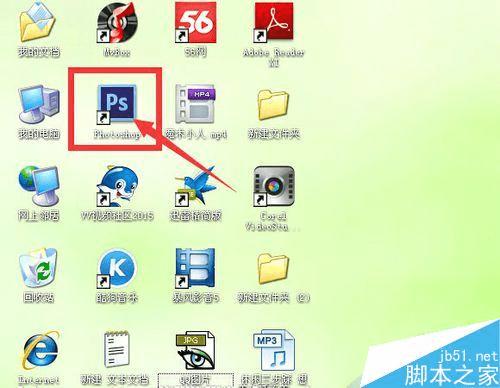The height and width of the screenshot is (388, 500).
Task: Select the Baofeng film-strip player icon
Action: (x=195, y=268)
